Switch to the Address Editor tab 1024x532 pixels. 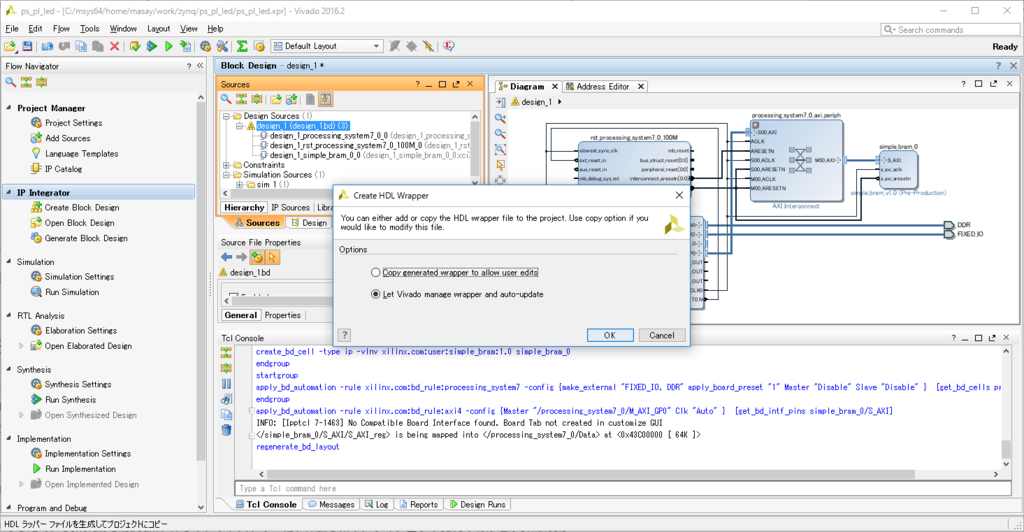[x=603, y=86]
